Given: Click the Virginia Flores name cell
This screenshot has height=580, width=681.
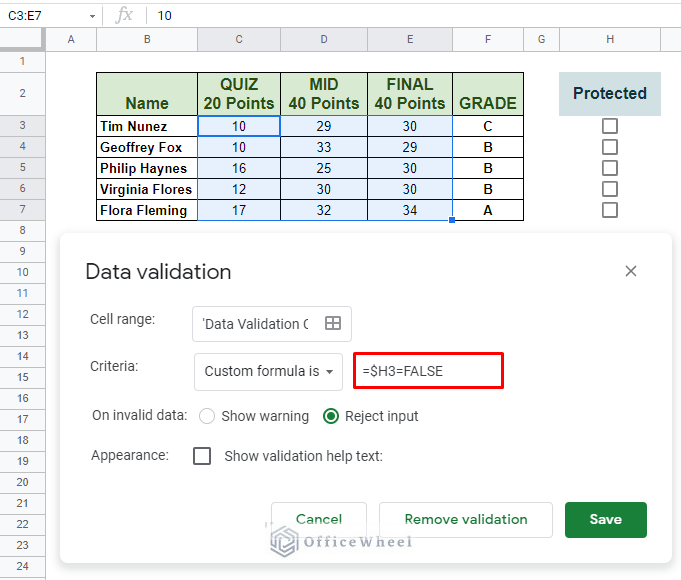Looking at the screenshot, I should 147,189.
